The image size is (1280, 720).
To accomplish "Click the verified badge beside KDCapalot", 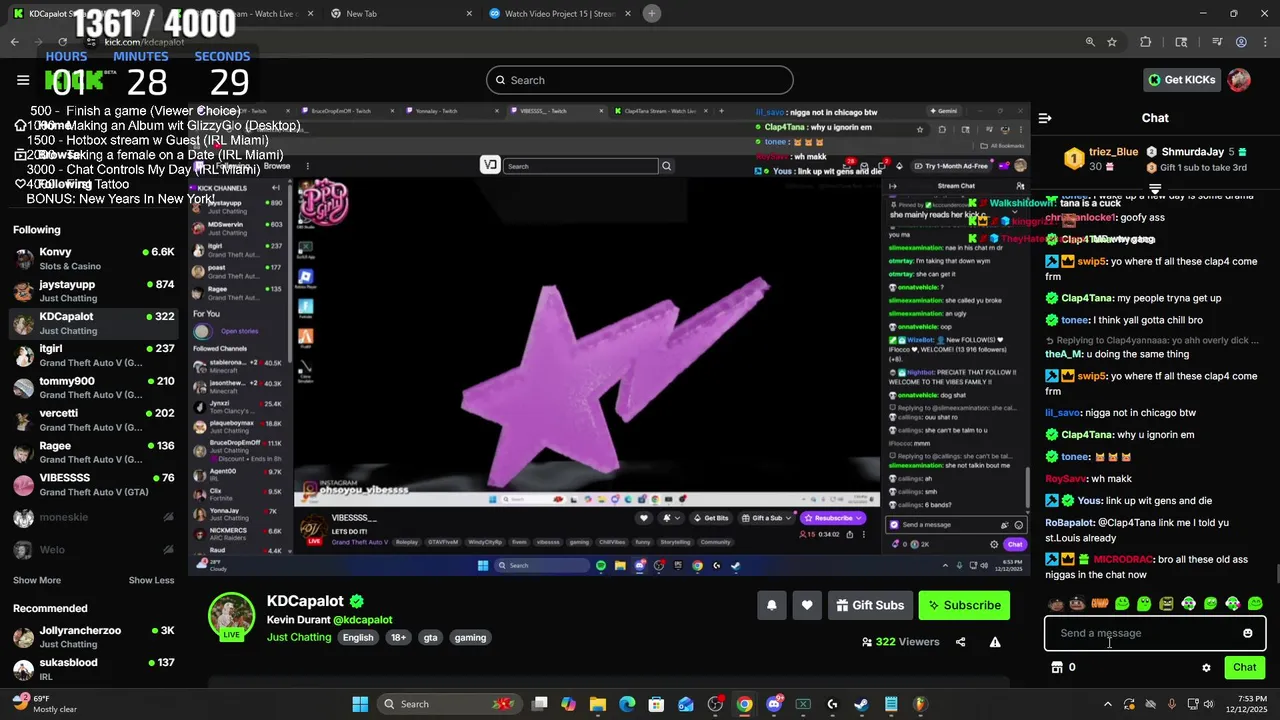I will [357, 601].
